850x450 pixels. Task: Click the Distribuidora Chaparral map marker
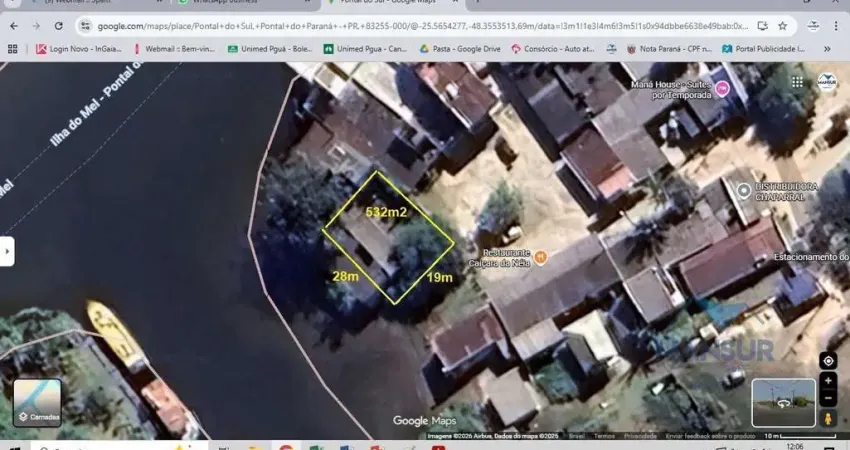(741, 190)
